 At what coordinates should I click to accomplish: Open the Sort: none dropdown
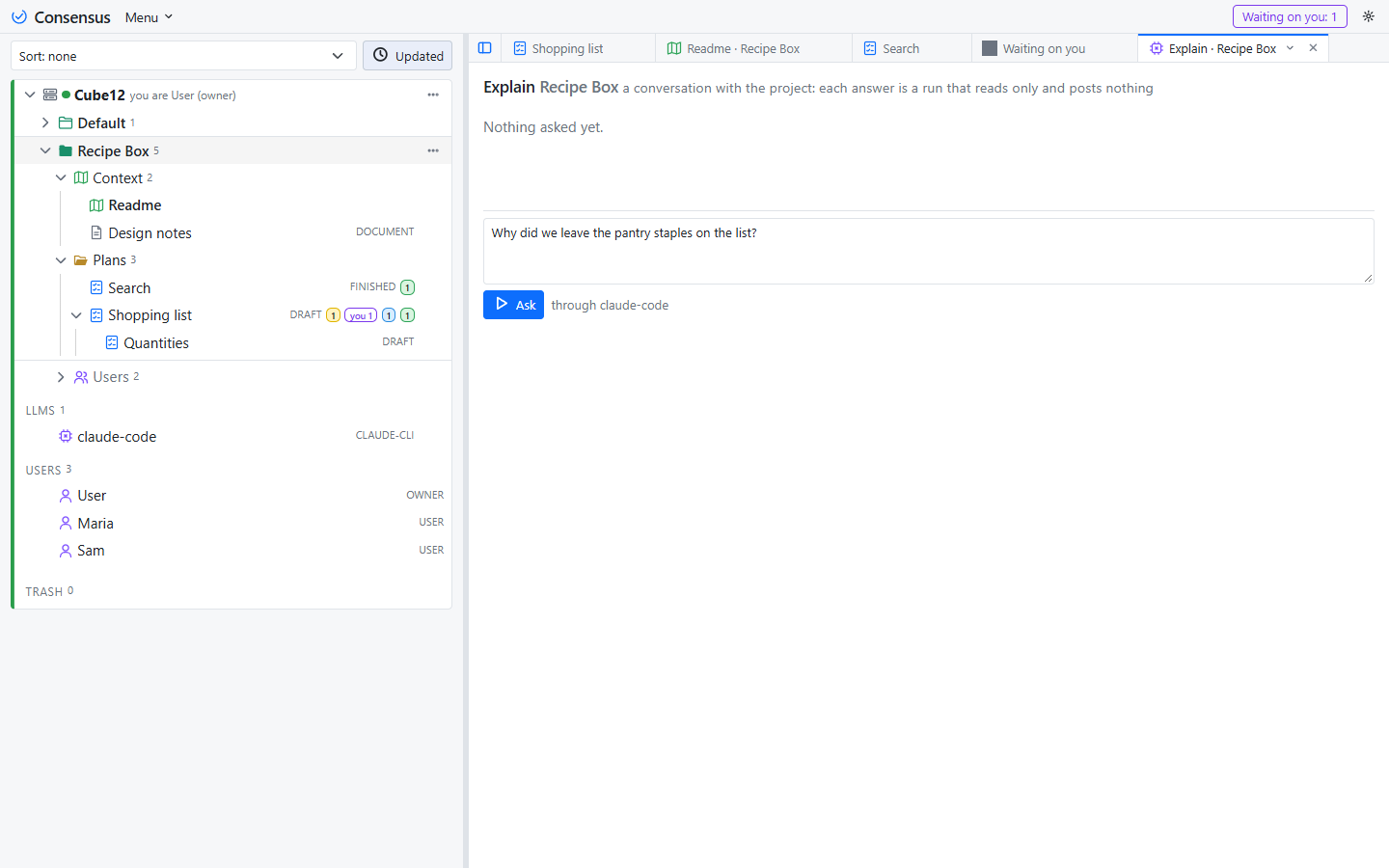tap(183, 56)
